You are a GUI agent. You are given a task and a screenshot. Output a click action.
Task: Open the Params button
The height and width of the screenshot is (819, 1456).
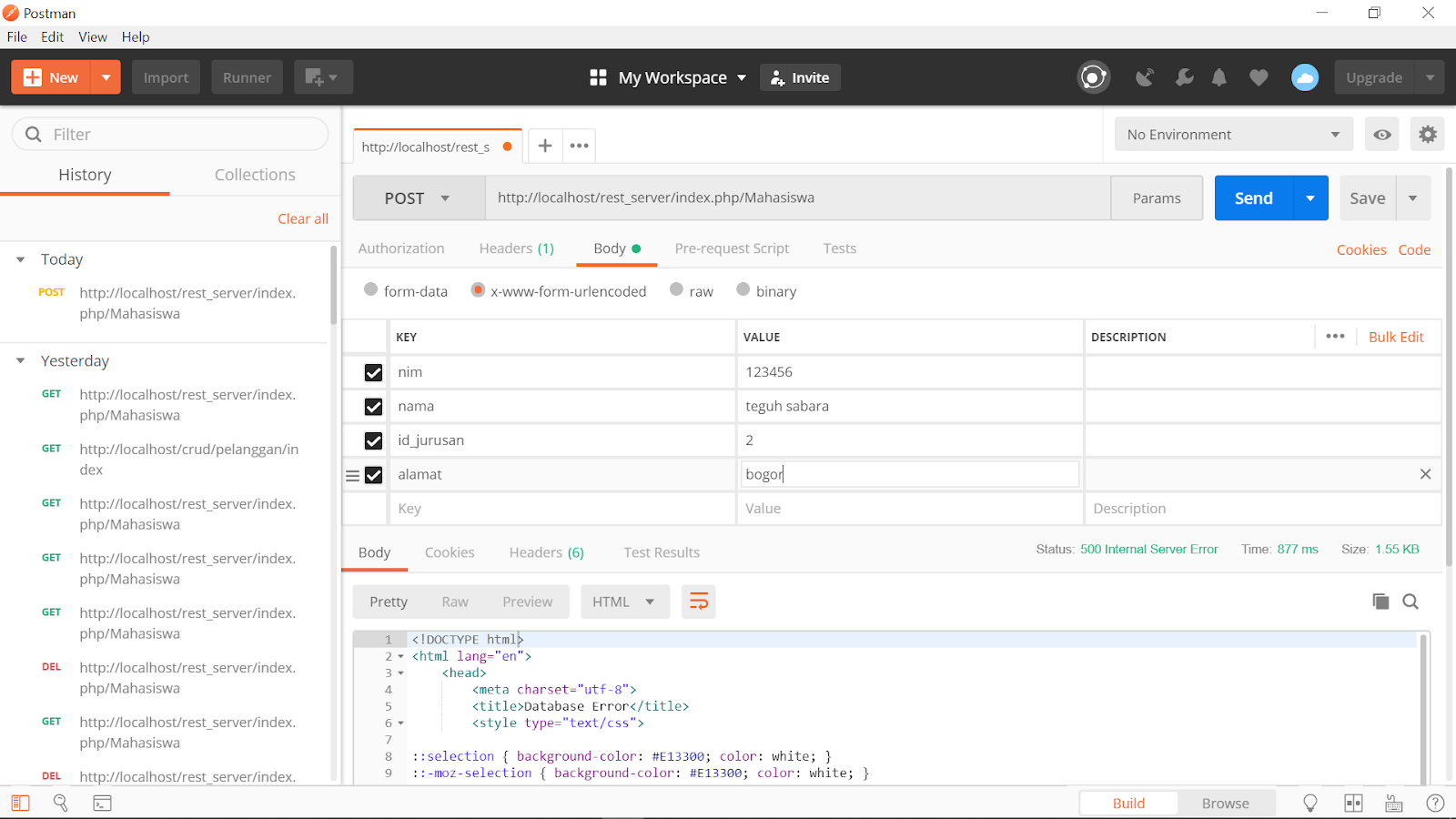coord(1157,198)
